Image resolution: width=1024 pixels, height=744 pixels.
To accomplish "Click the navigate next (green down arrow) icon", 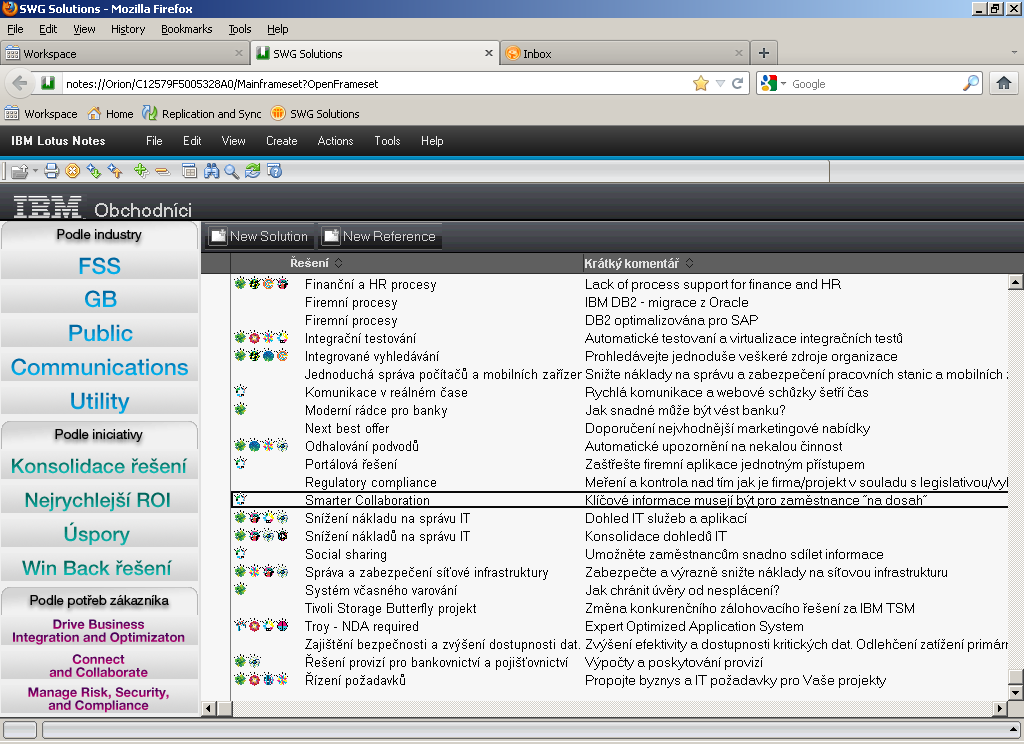I will point(93,171).
